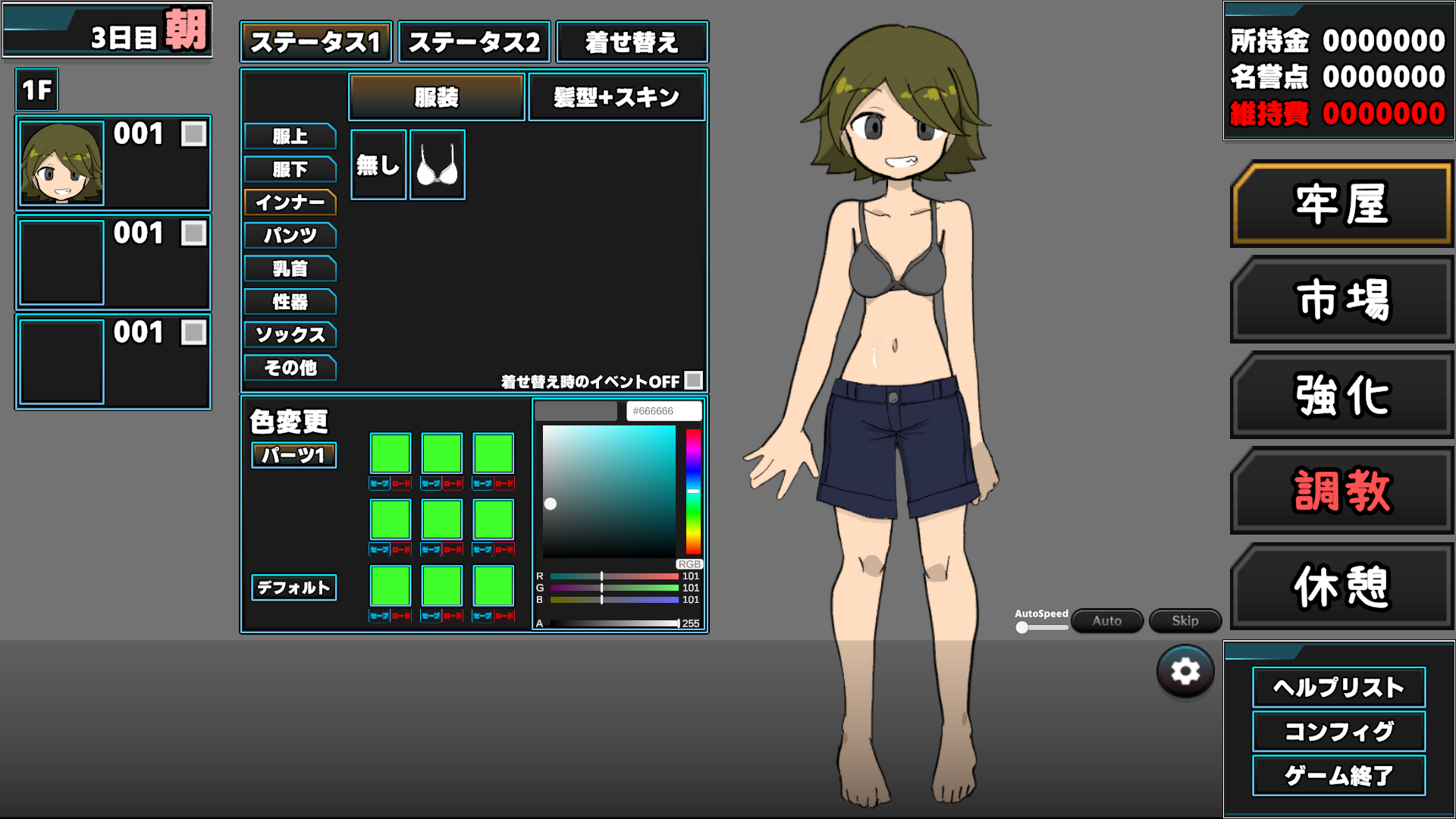Click the 市場 market button
Viewport: 1456px width, 819px height.
(1341, 300)
